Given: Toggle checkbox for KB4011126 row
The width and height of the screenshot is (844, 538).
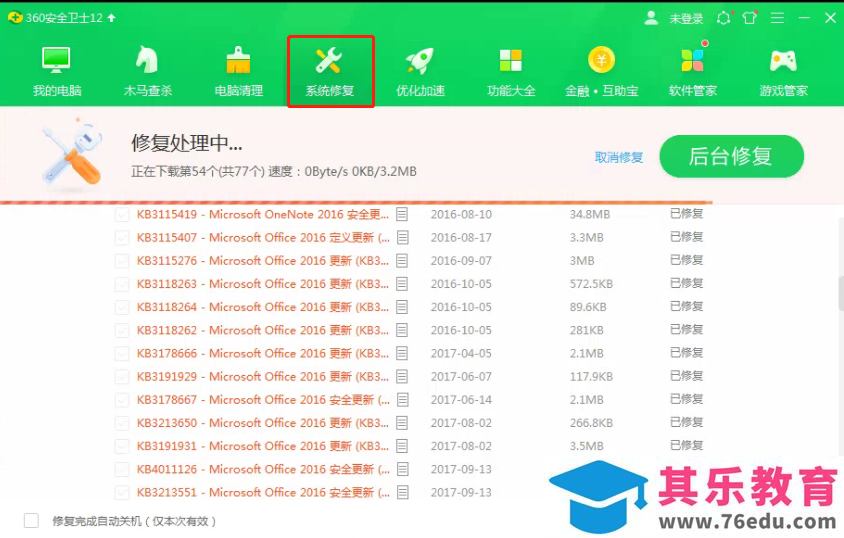Looking at the screenshot, I should click(x=122, y=469).
